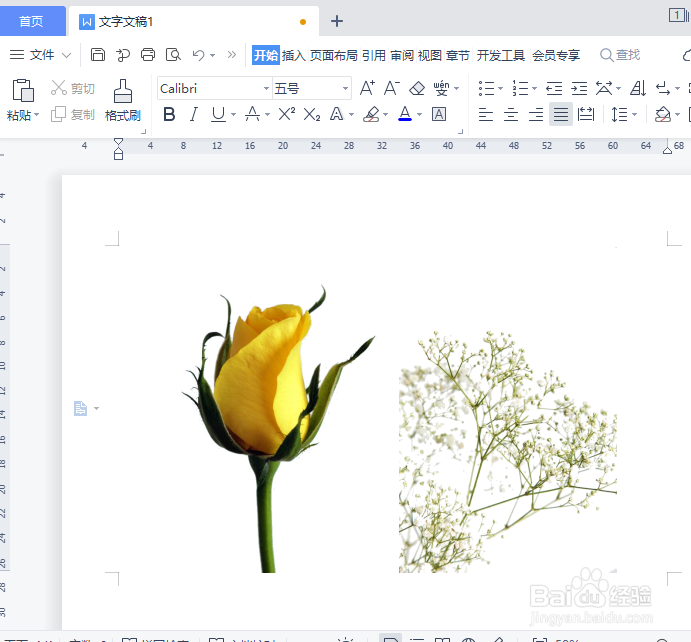Click the Cut (剪切) scissors button
Image resolution: width=691 pixels, height=642 pixels.
(x=73, y=88)
